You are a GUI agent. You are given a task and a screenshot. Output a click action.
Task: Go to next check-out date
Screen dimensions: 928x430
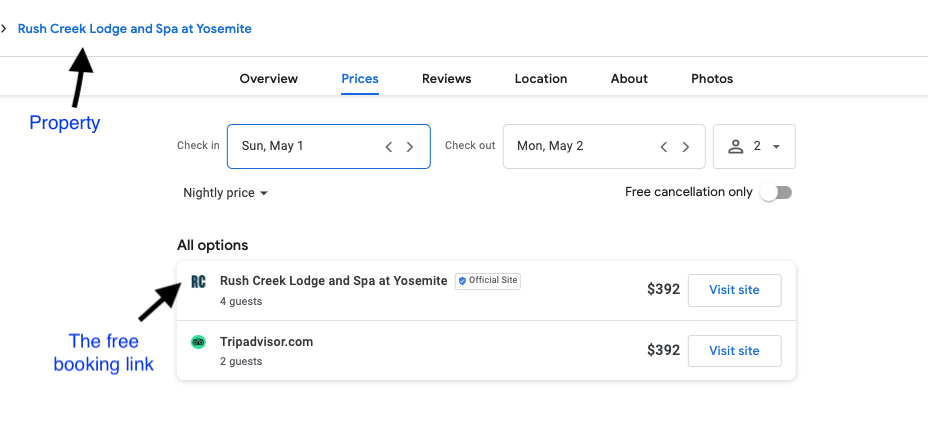pyautogui.click(x=686, y=146)
